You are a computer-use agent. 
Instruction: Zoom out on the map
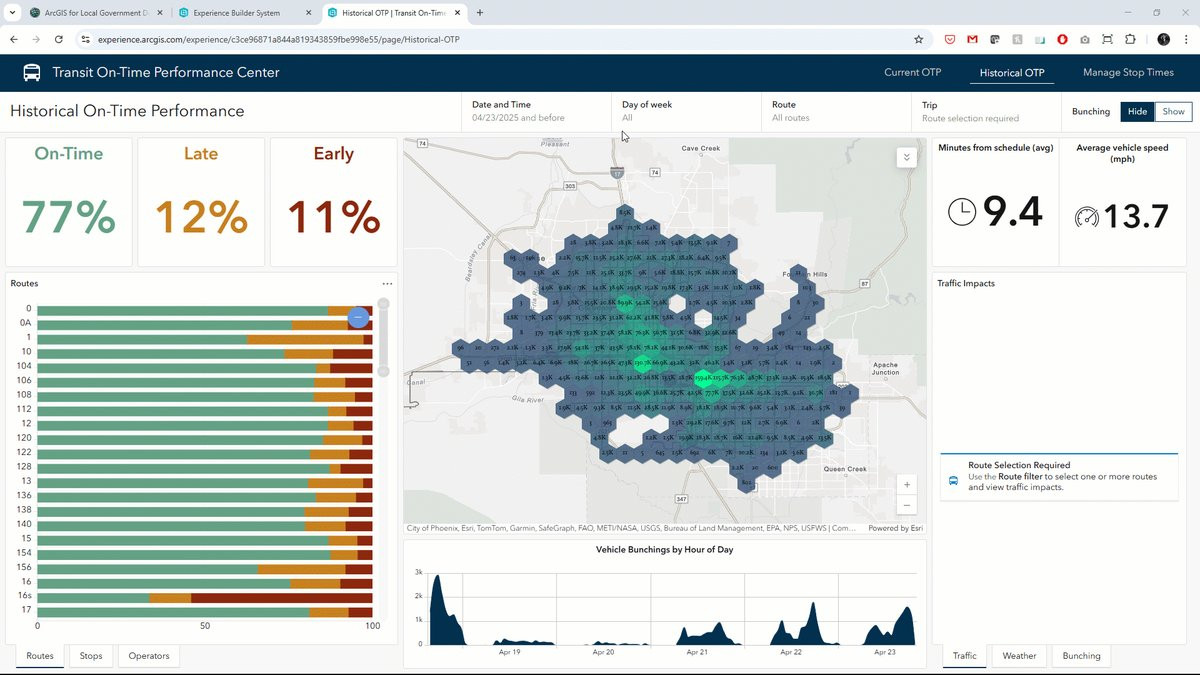point(907,505)
